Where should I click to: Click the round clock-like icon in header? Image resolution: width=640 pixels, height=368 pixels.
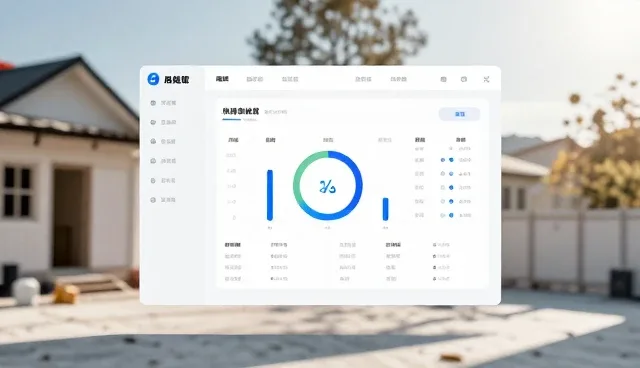coord(464,79)
